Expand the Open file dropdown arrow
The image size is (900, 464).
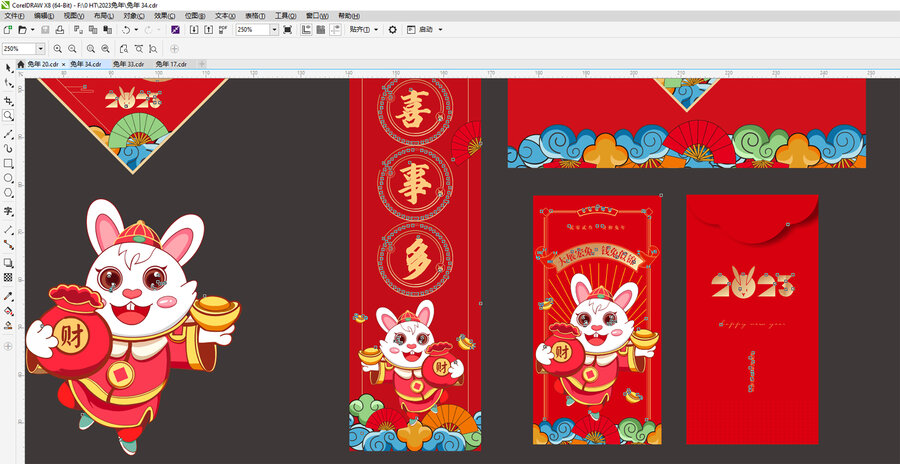[x=32, y=29]
